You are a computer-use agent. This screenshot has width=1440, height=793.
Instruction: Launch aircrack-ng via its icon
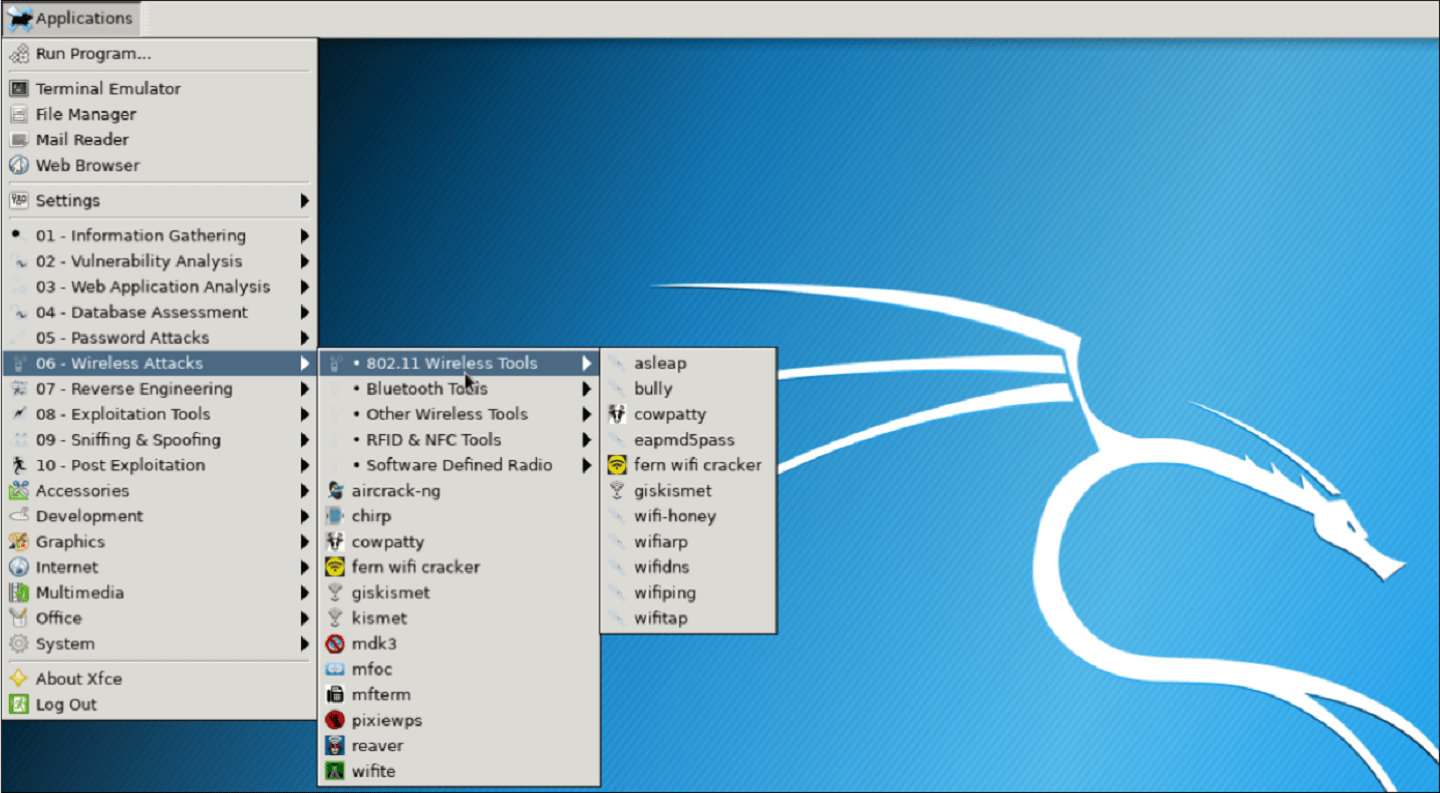click(335, 491)
